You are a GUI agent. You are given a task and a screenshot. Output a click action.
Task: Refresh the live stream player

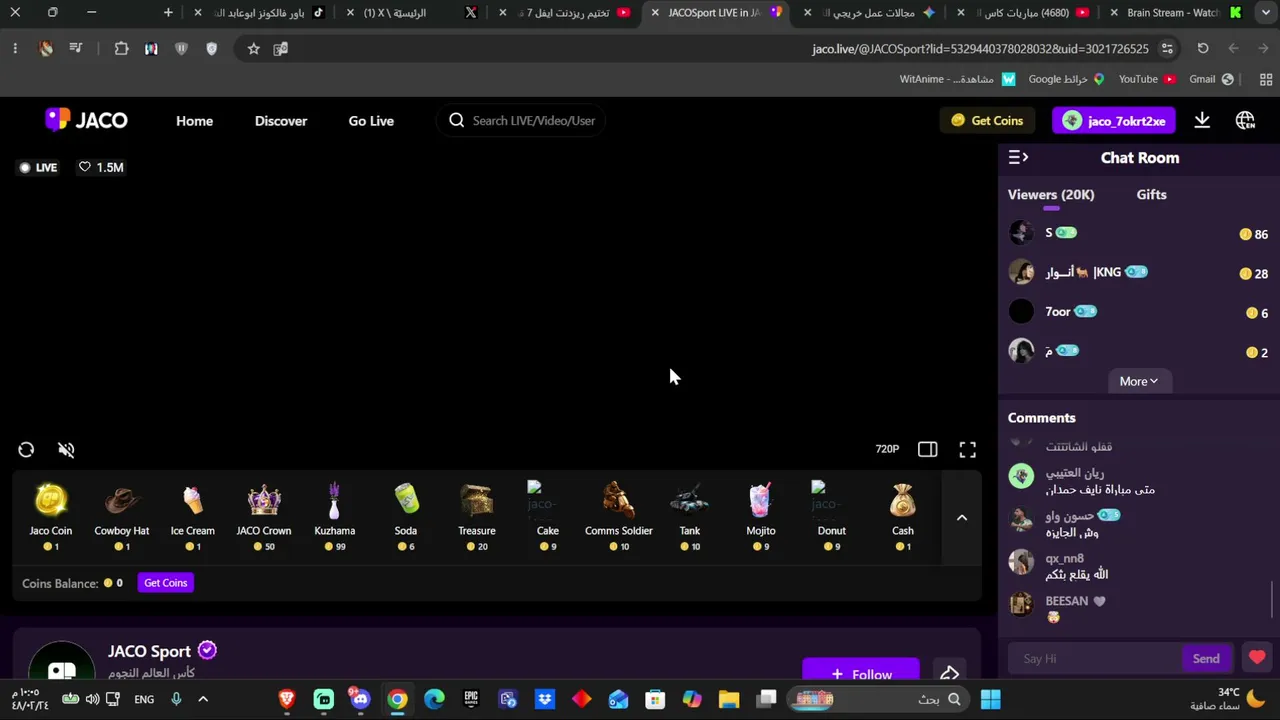[26, 450]
